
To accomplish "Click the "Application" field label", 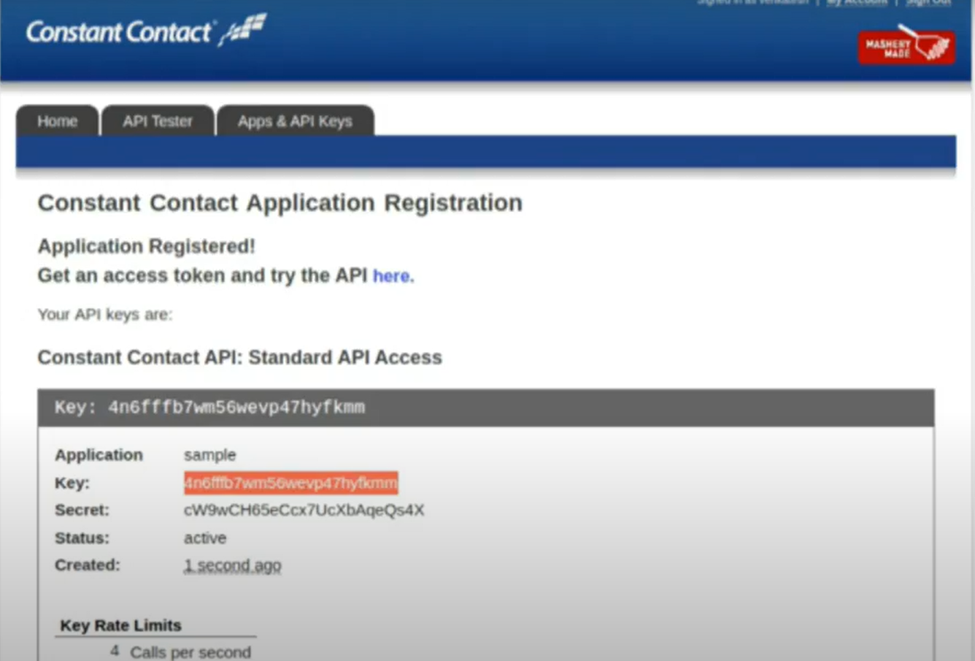I will click(99, 455).
